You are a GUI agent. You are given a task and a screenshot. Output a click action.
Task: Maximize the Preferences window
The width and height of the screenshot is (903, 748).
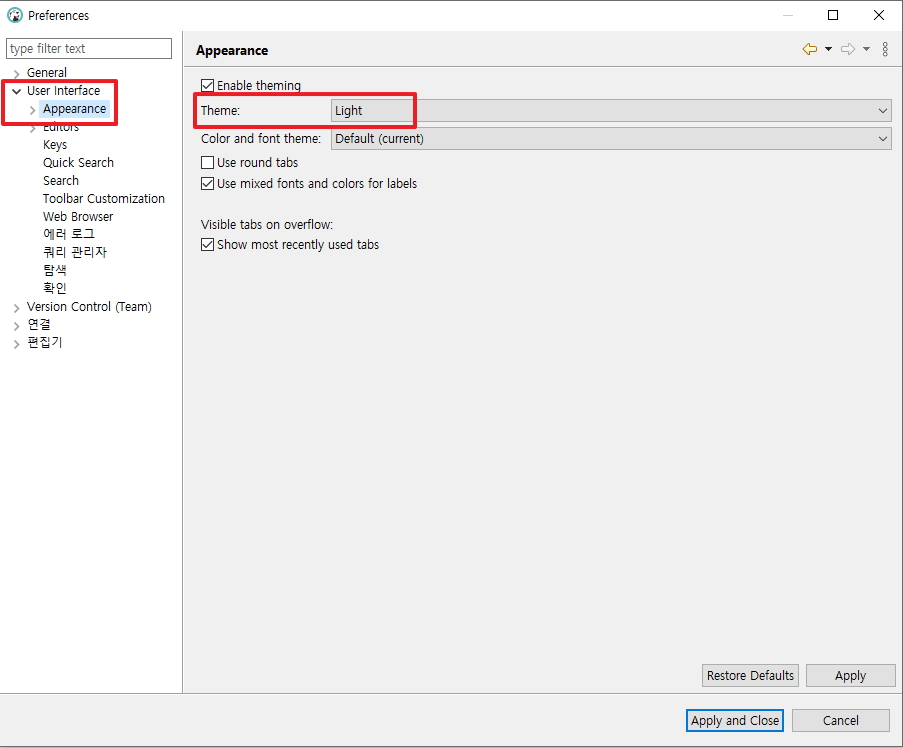pyautogui.click(x=833, y=15)
